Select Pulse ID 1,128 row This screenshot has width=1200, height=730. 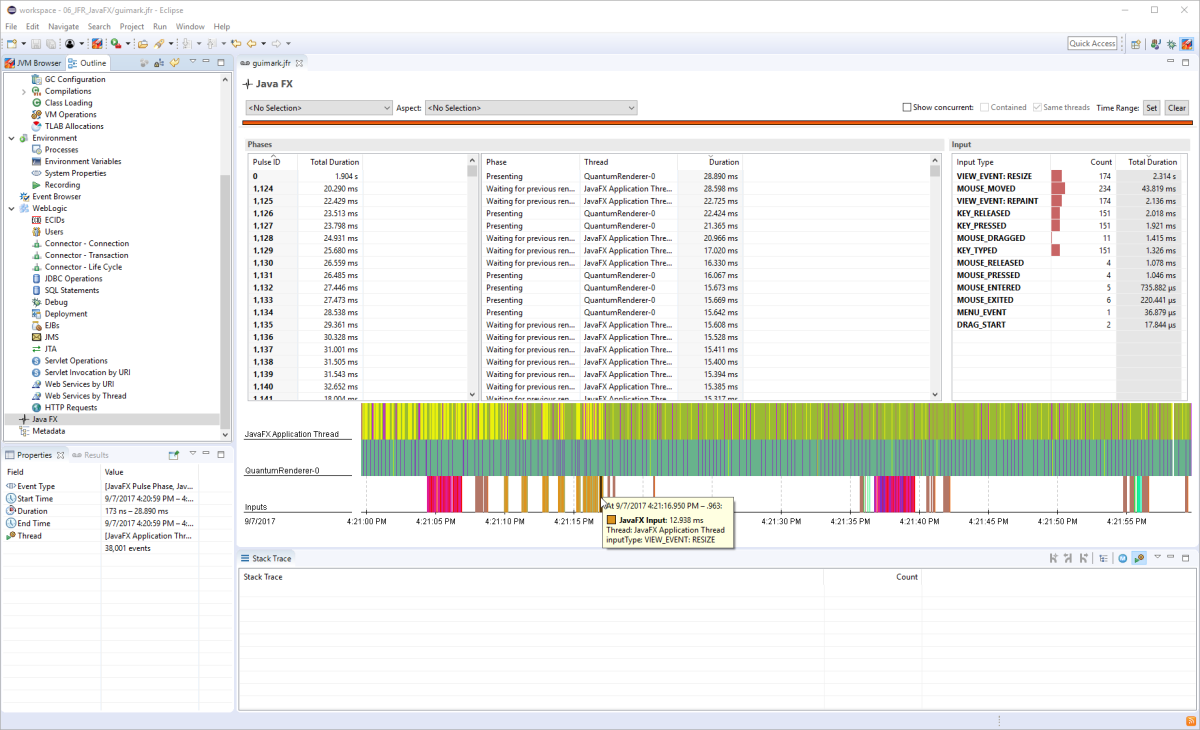[x=358, y=238]
